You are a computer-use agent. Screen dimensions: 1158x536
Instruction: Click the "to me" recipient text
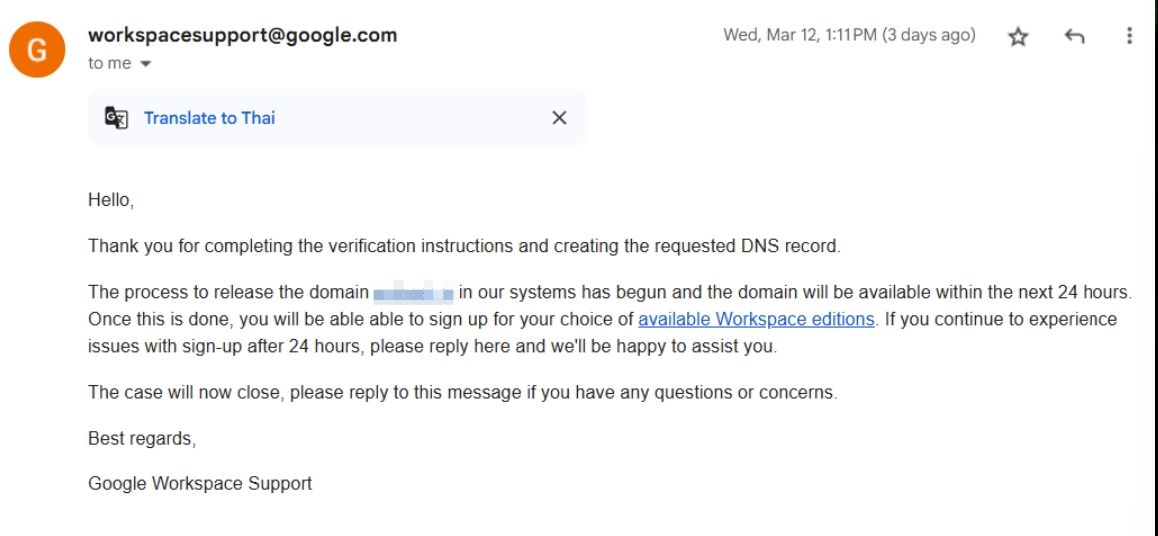tap(109, 63)
